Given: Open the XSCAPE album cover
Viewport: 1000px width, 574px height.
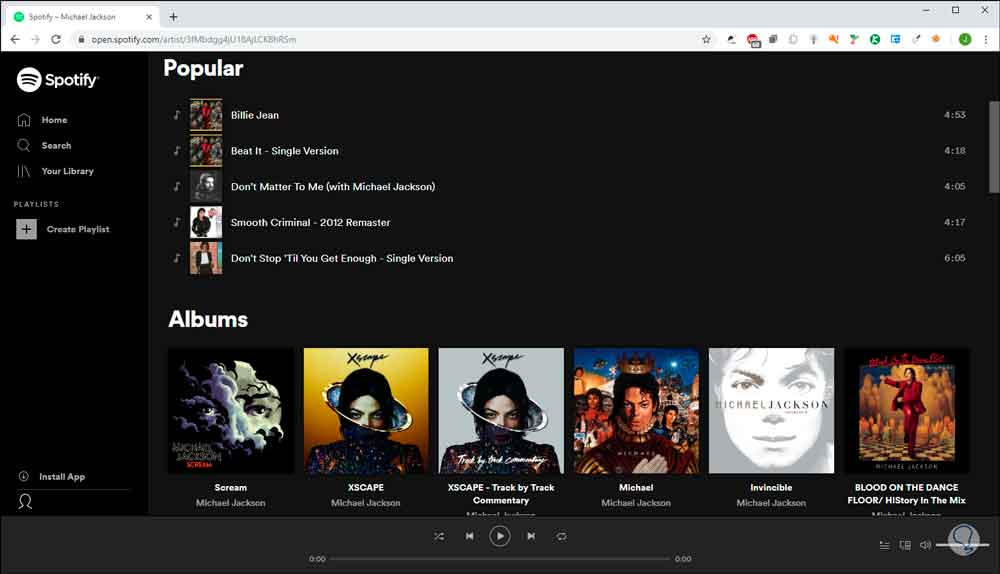Looking at the screenshot, I should pyautogui.click(x=366, y=411).
